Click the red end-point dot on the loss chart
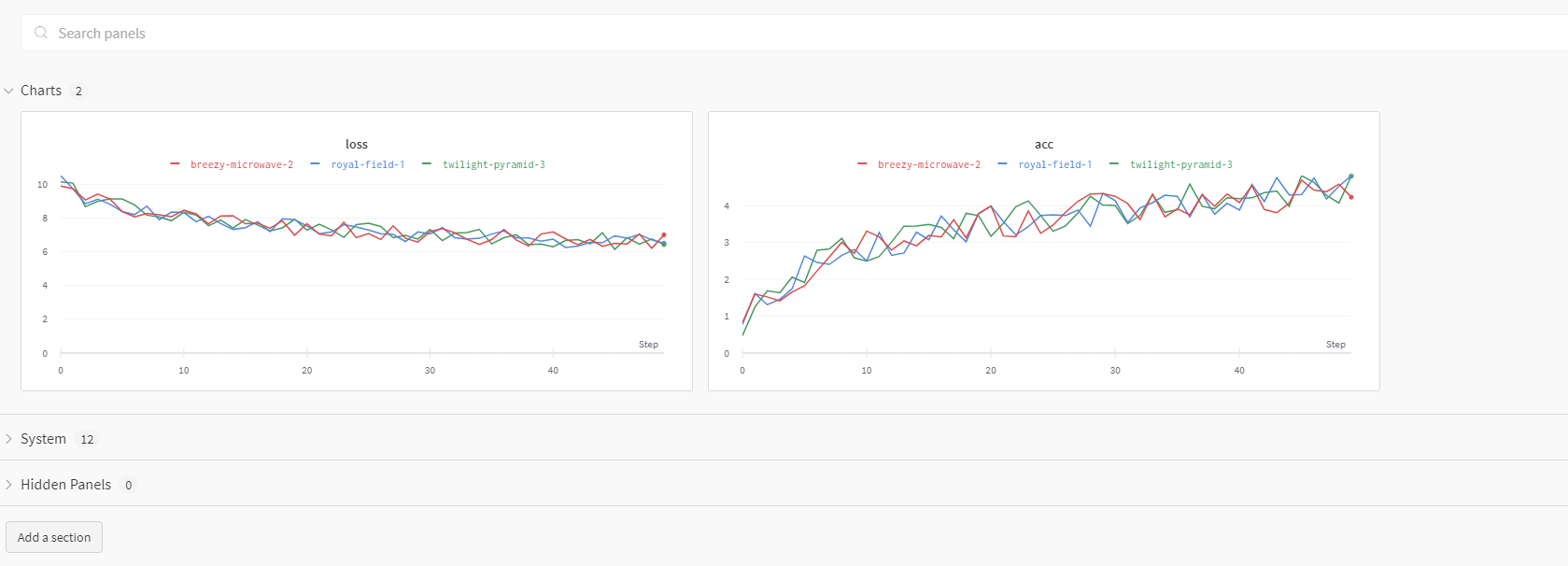 click(x=663, y=235)
